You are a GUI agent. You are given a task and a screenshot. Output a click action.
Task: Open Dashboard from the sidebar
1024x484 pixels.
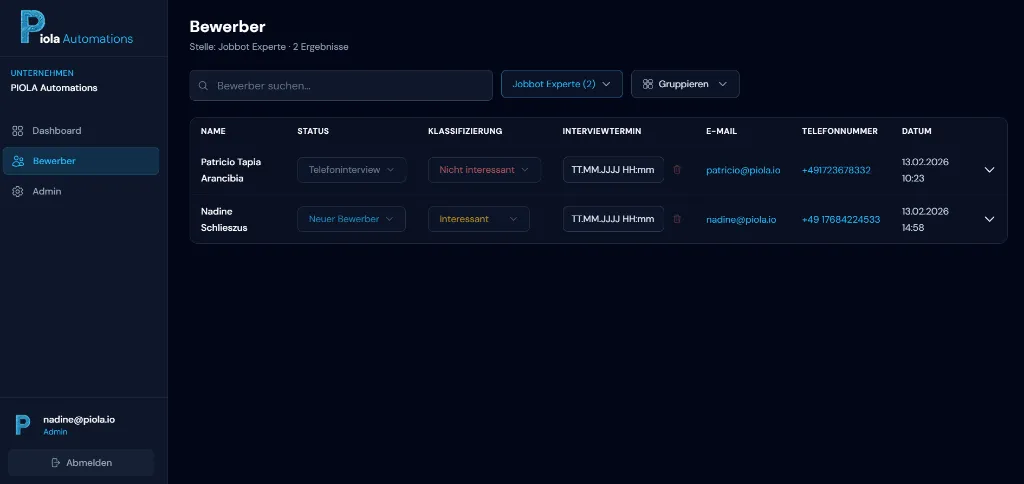56,131
